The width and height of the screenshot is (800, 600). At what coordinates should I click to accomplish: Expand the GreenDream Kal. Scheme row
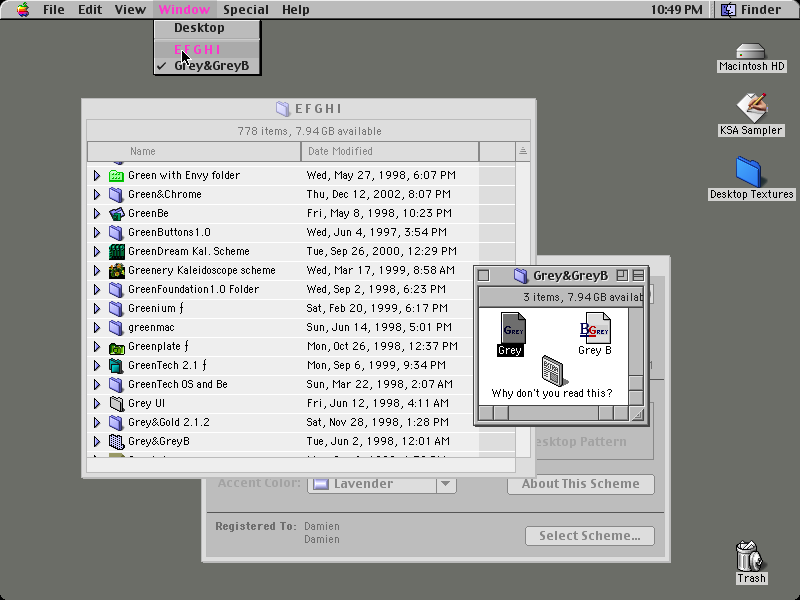click(x=97, y=252)
